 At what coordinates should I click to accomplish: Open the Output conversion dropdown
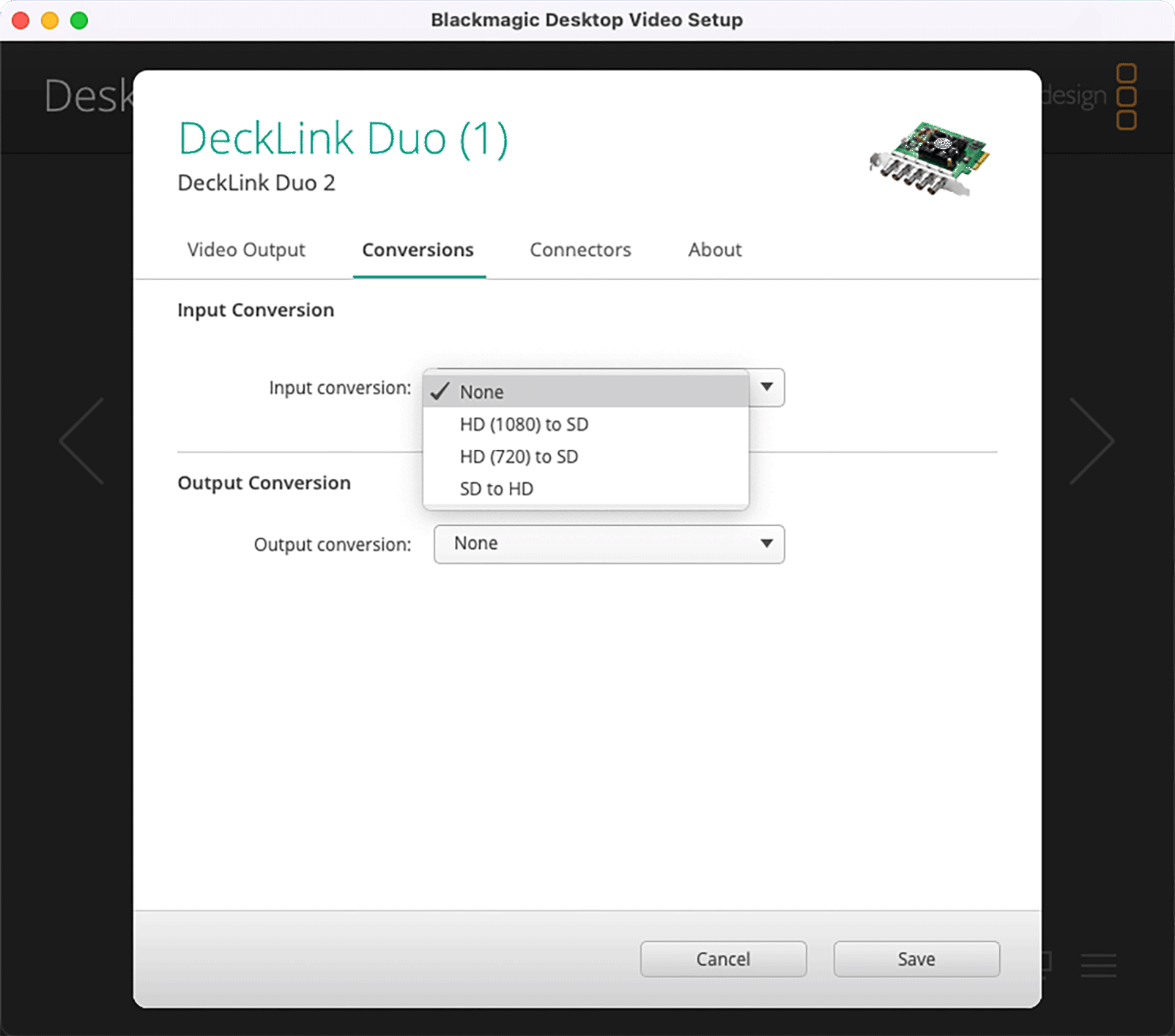click(609, 544)
